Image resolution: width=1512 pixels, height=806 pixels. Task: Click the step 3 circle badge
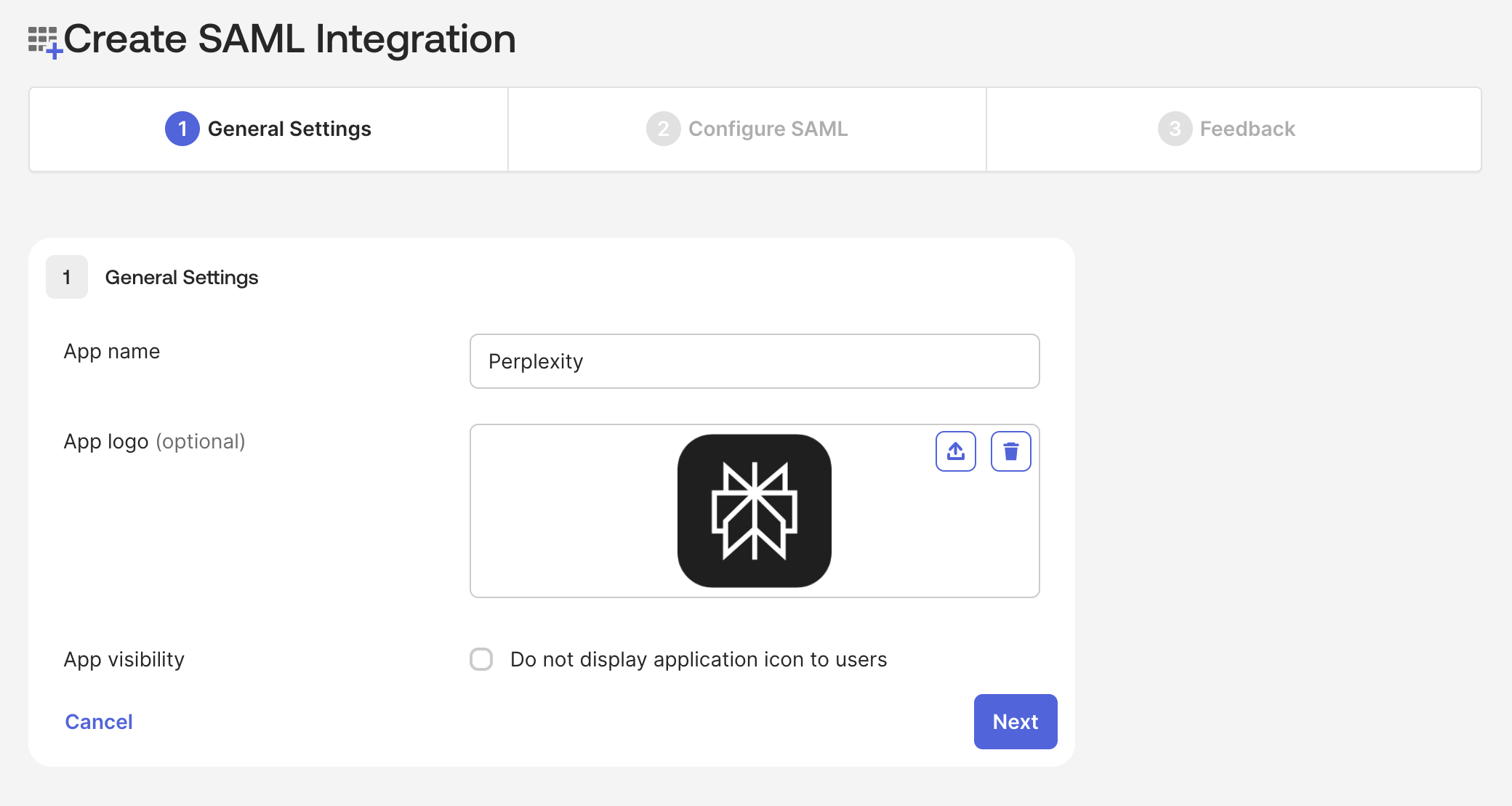click(x=1175, y=129)
